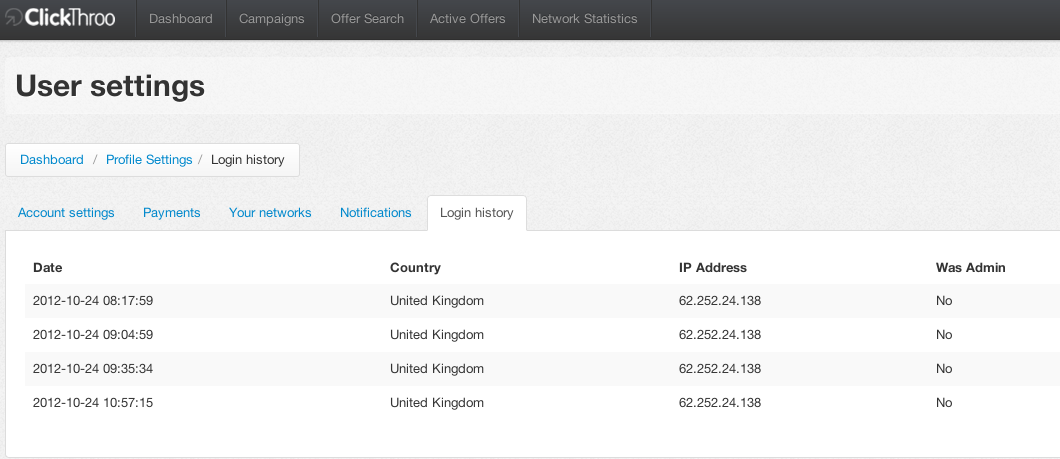Select the Login history tab
This screenshot has width=1060, height=459.
pos(476,213)
